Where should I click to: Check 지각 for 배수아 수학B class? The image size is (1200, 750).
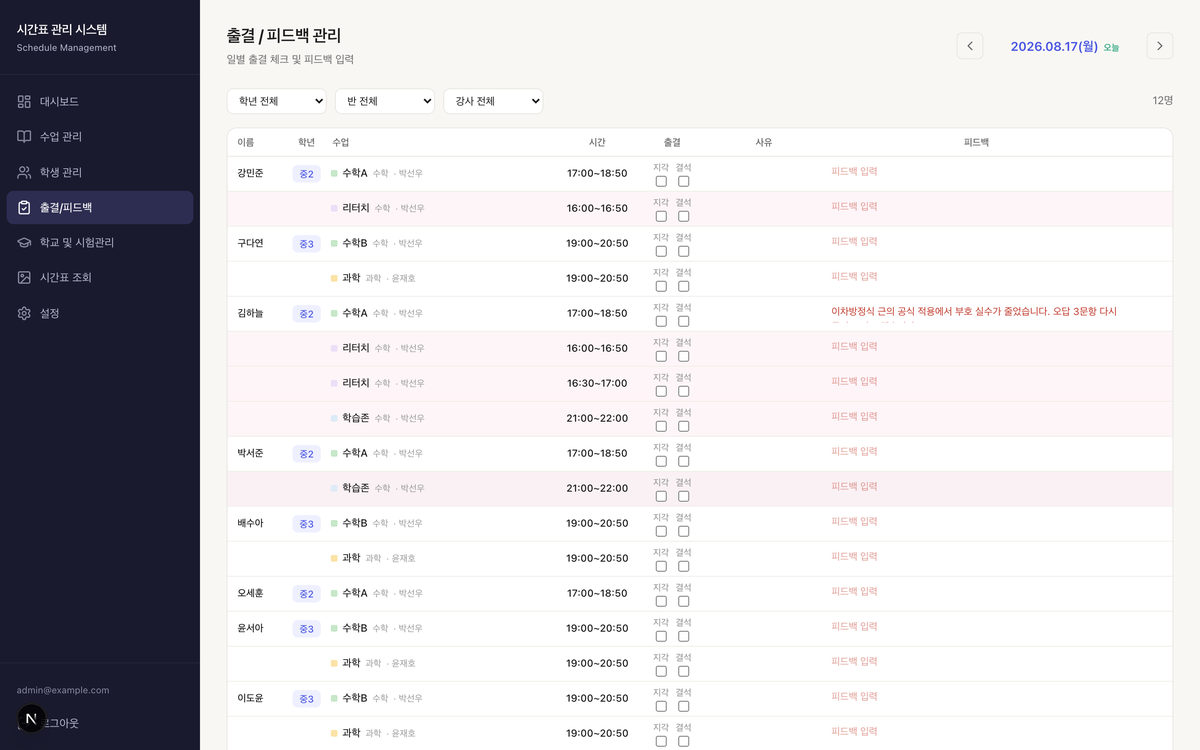tap(661, 531)
